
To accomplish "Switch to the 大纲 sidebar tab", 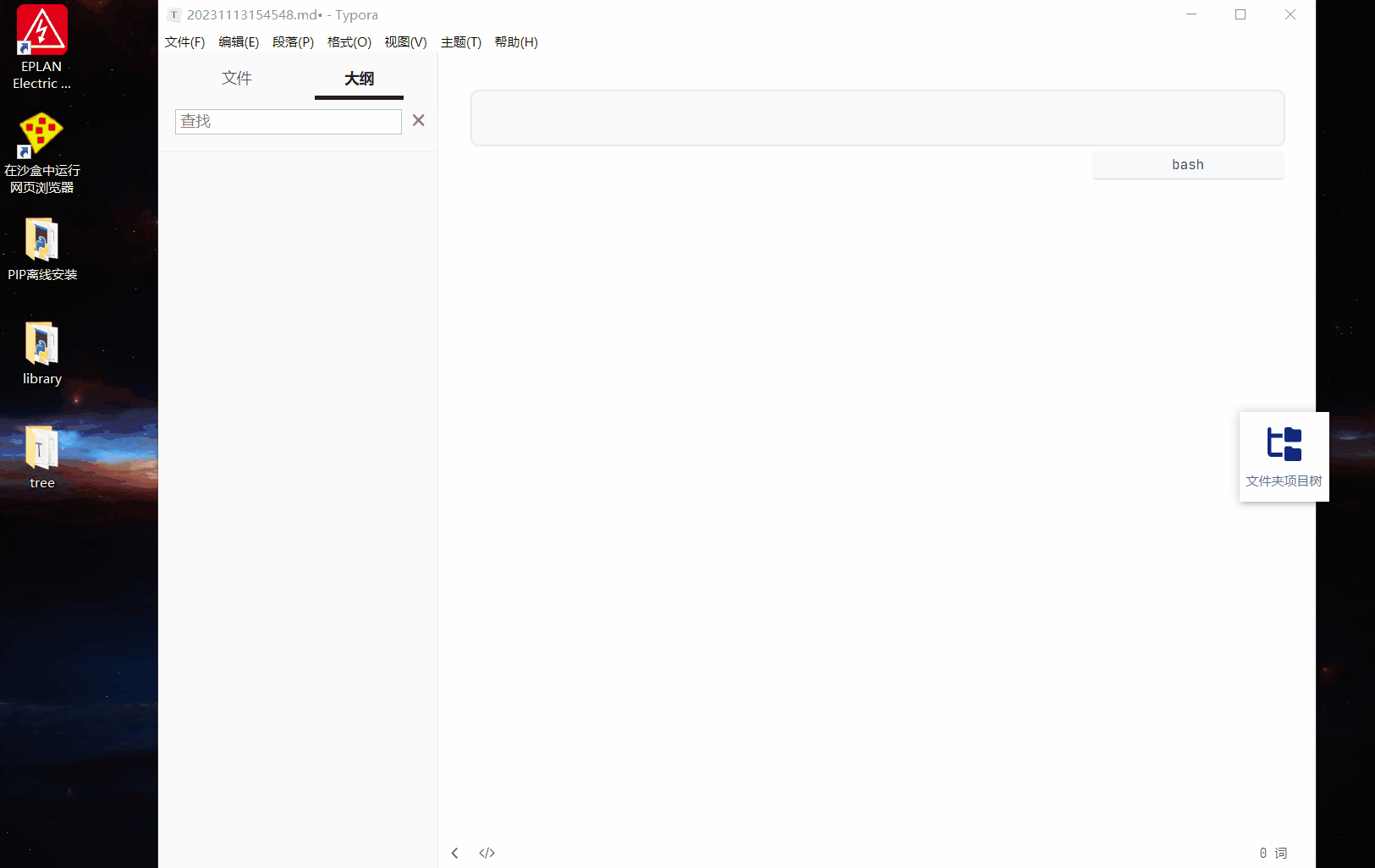I will pyautogui.click(x=359, y=79).
